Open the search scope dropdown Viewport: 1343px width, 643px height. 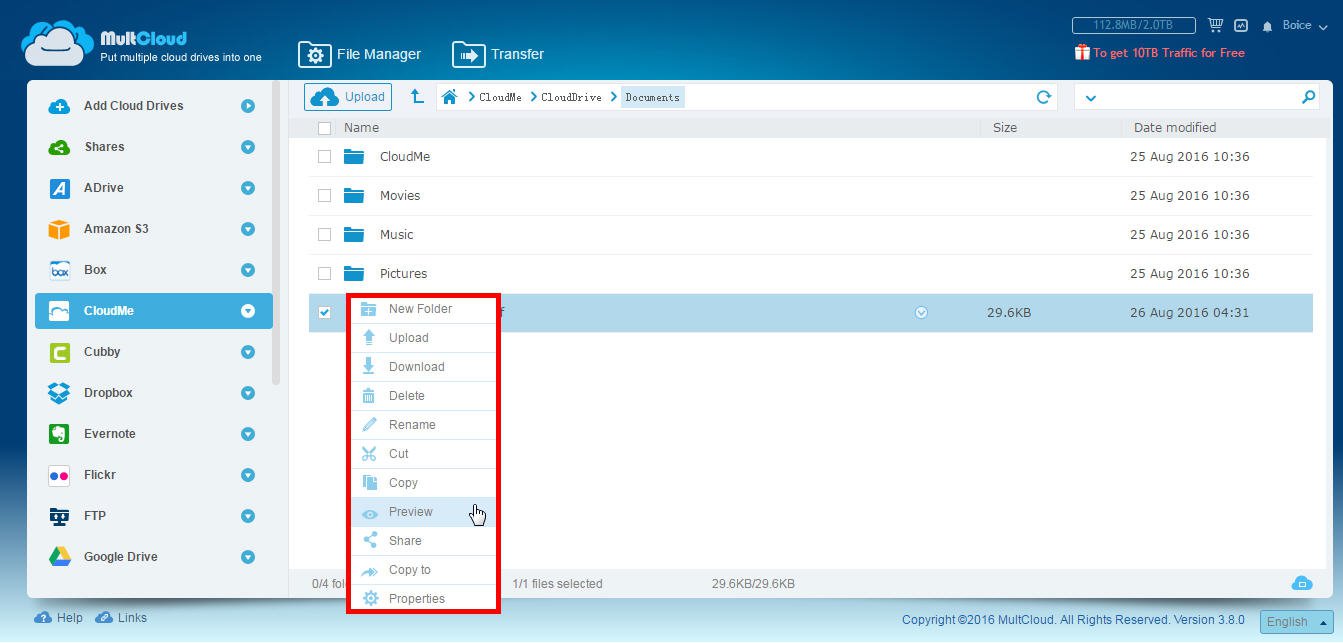click(1090, 98)
